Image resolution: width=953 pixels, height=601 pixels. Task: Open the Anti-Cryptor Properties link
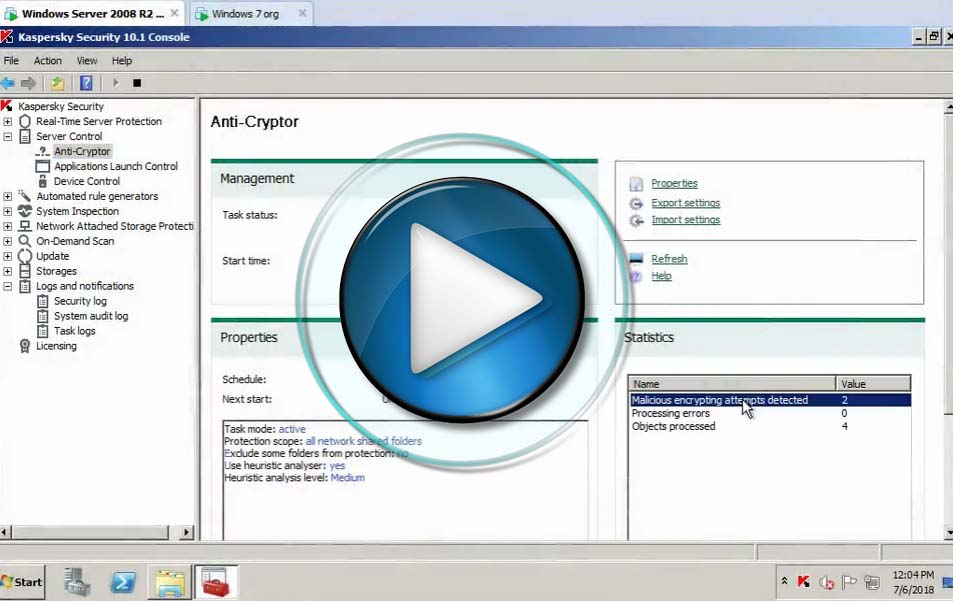(674, 183)
